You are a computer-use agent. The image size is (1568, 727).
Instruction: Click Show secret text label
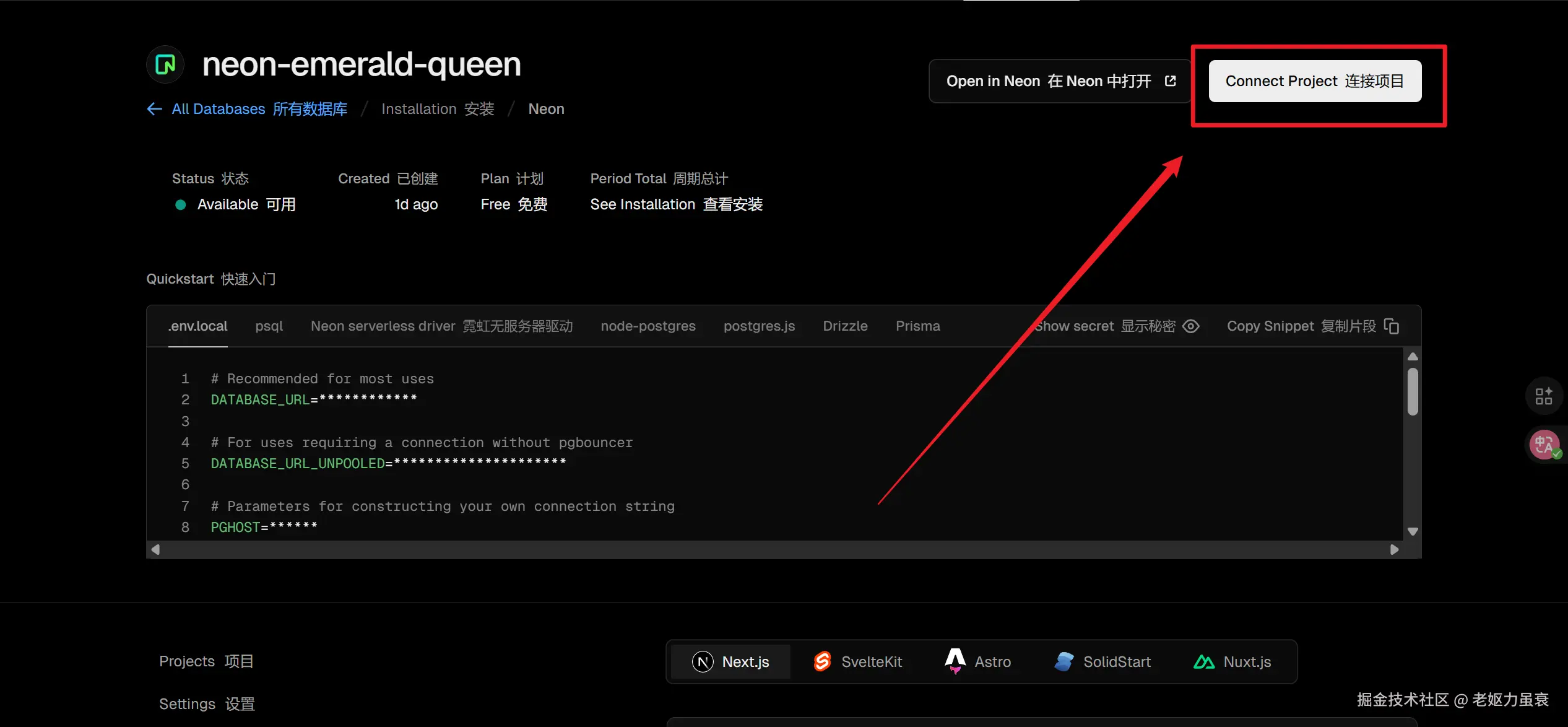point(1105,326)
